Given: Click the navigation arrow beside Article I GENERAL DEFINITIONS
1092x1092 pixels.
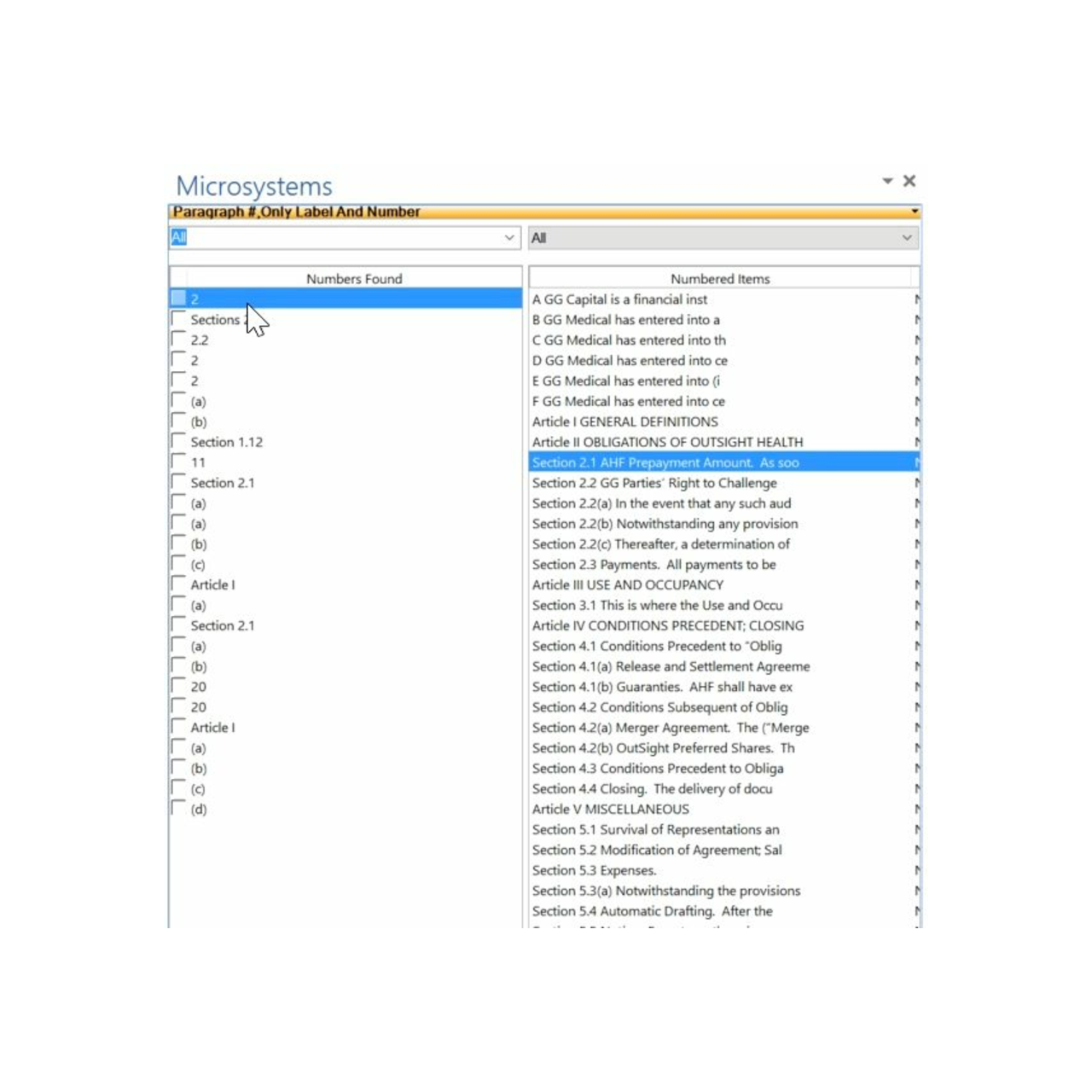Looking at the screenshot, I should point(916,421).
